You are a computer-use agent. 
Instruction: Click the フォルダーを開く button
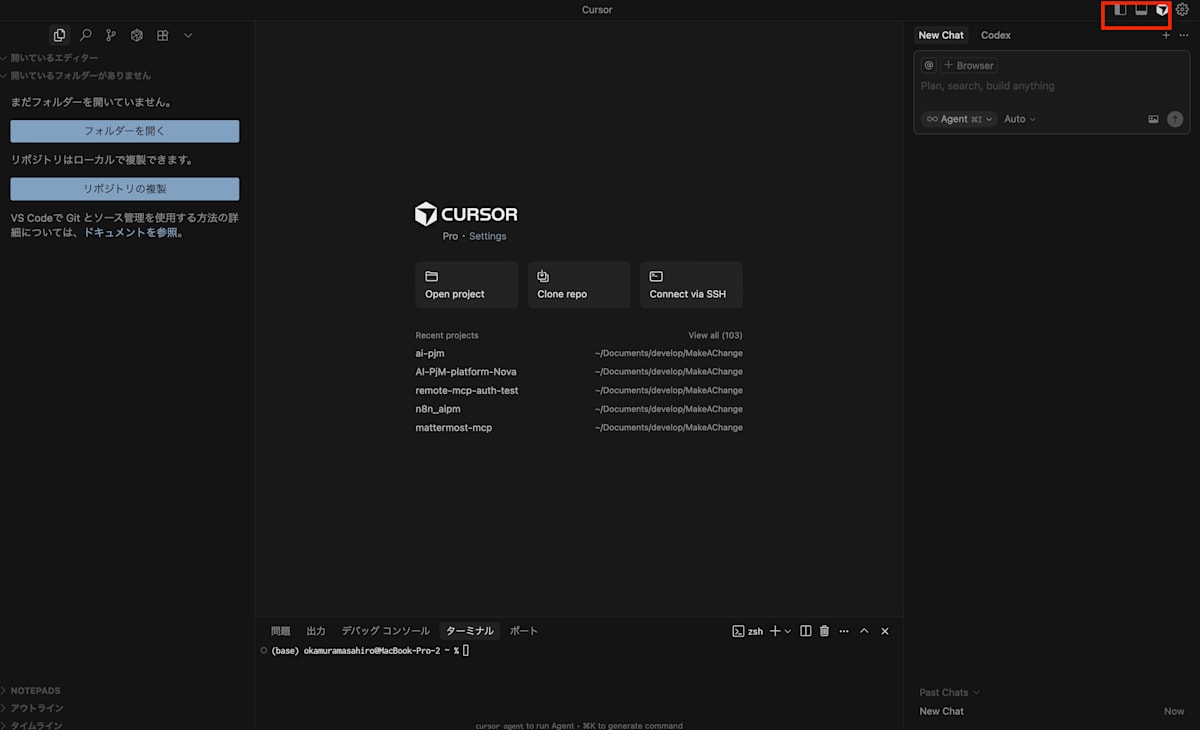125,131
